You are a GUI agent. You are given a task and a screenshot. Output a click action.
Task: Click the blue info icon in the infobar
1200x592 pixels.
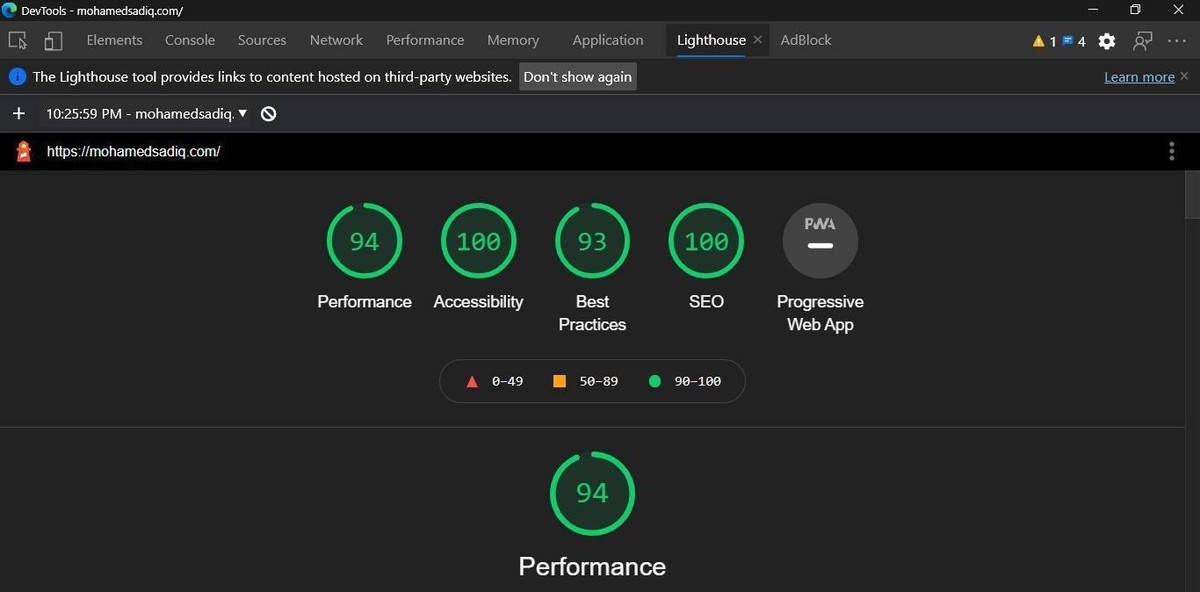click(x=17, y=77)
